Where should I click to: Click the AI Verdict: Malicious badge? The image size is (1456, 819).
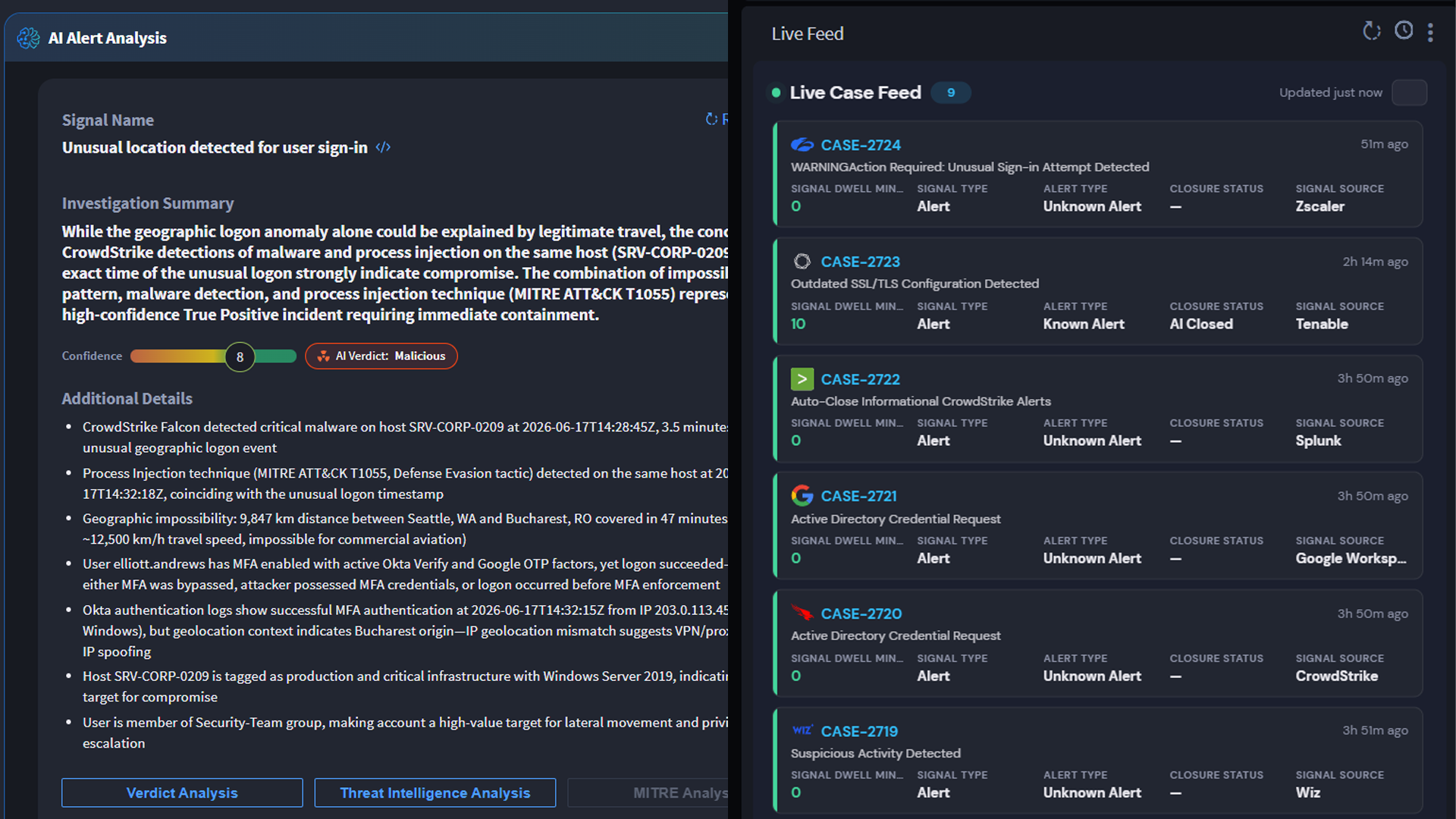click(381, 356)
